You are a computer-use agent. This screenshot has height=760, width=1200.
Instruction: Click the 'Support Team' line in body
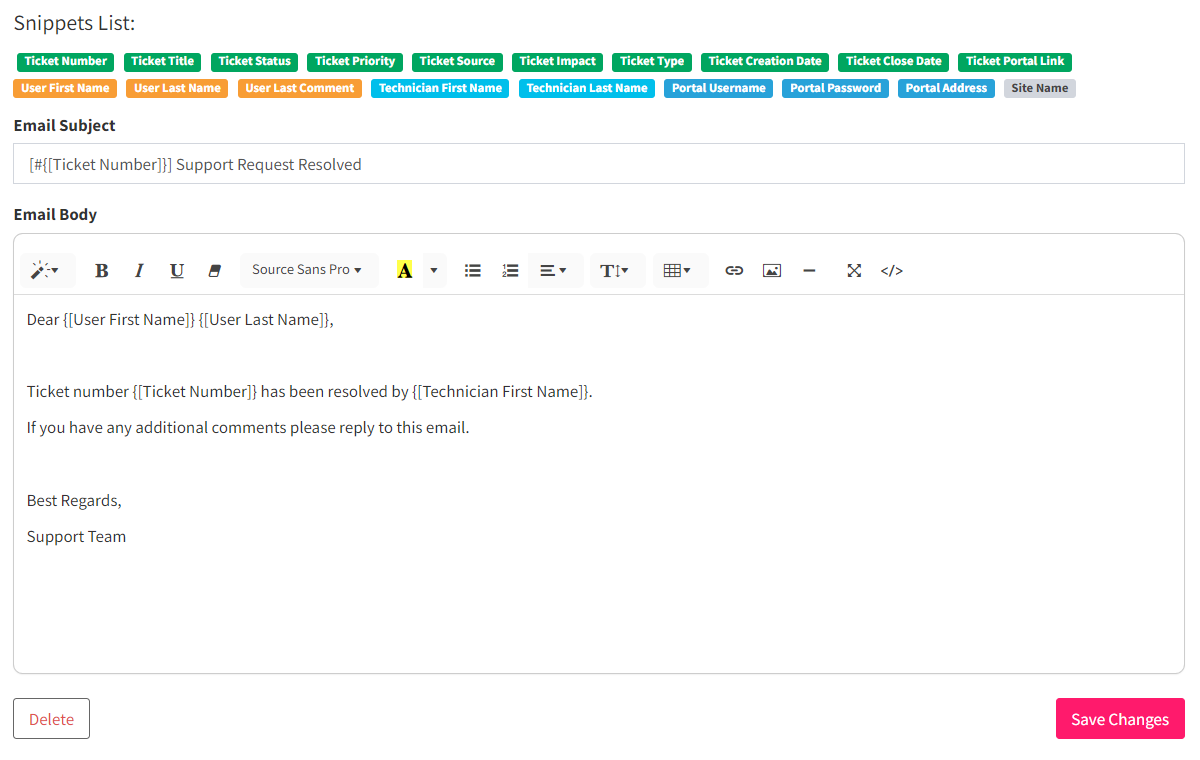coord(76,537)
